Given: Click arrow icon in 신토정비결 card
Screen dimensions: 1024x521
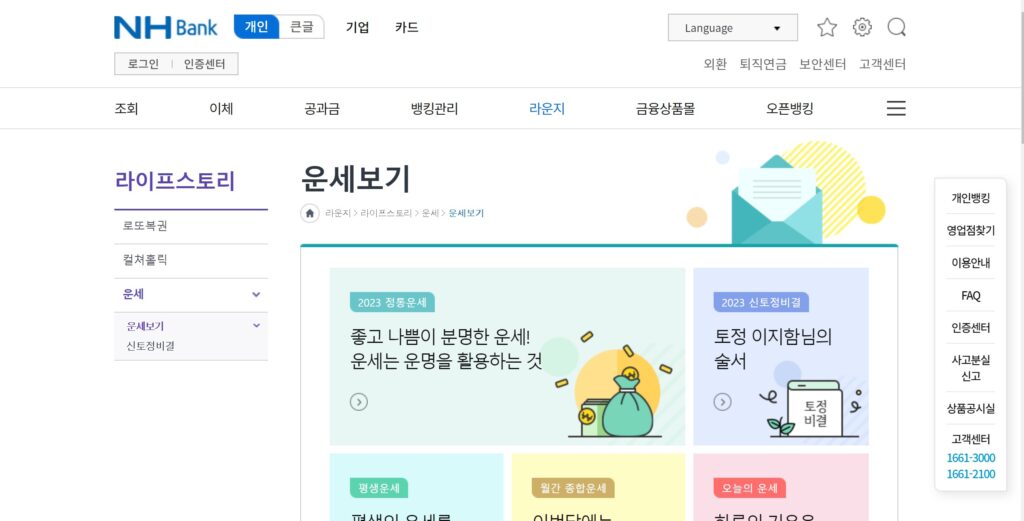Looking at the screenshot, I should pyautogui.click(x=722, y=402).
